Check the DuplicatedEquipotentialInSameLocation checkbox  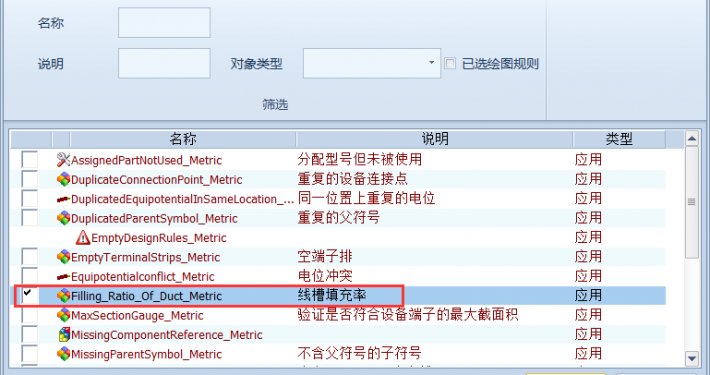30,199
